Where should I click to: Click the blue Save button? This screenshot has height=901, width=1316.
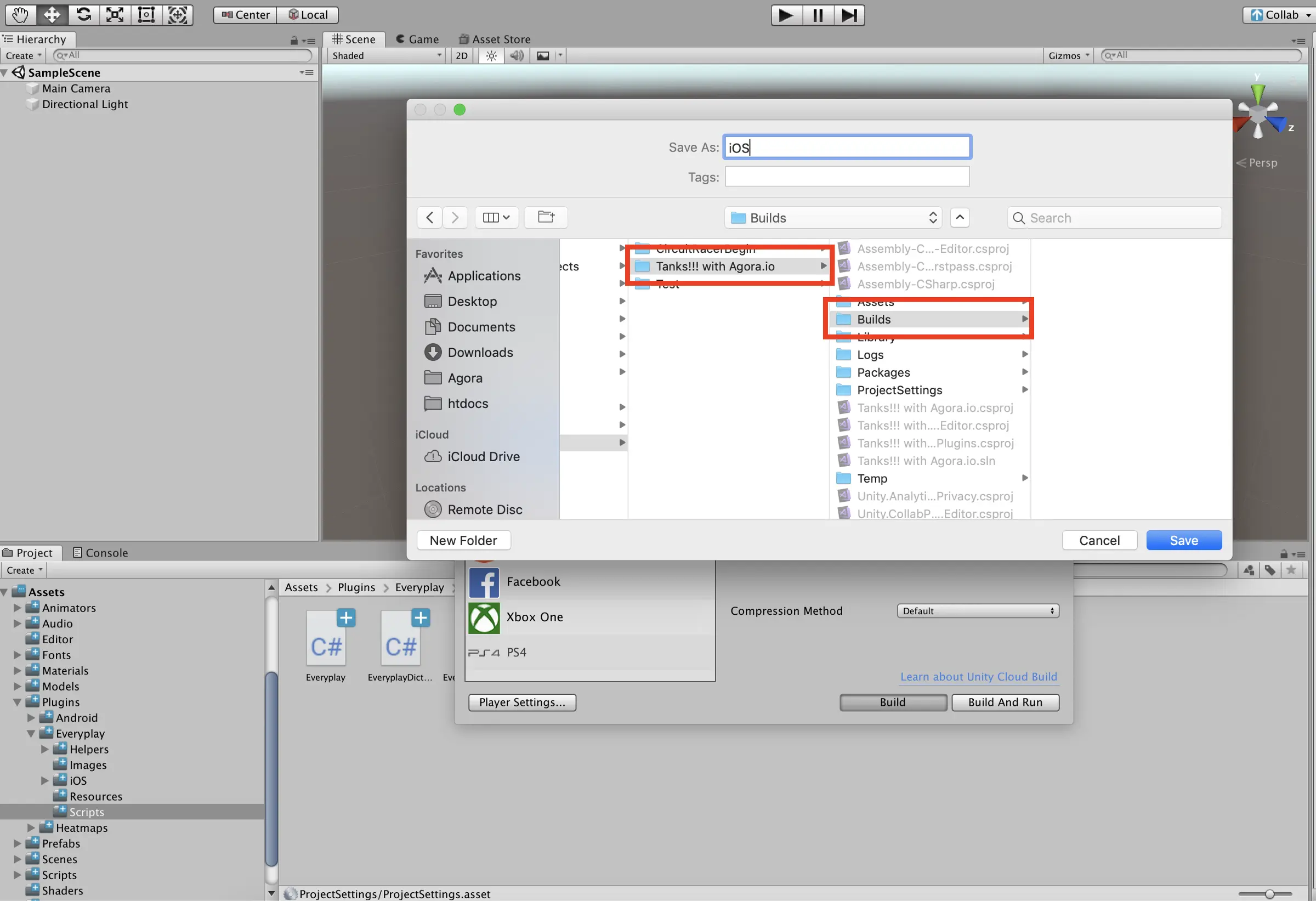point(1183,540)
